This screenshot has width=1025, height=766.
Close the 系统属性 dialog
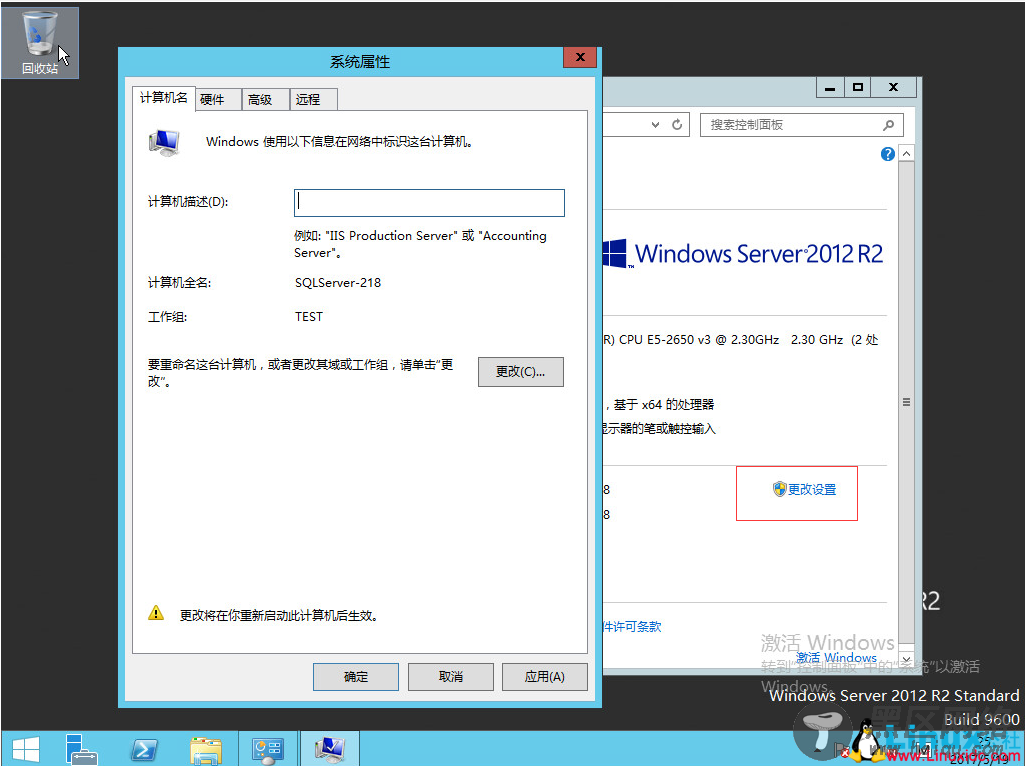tap(580, 58)
